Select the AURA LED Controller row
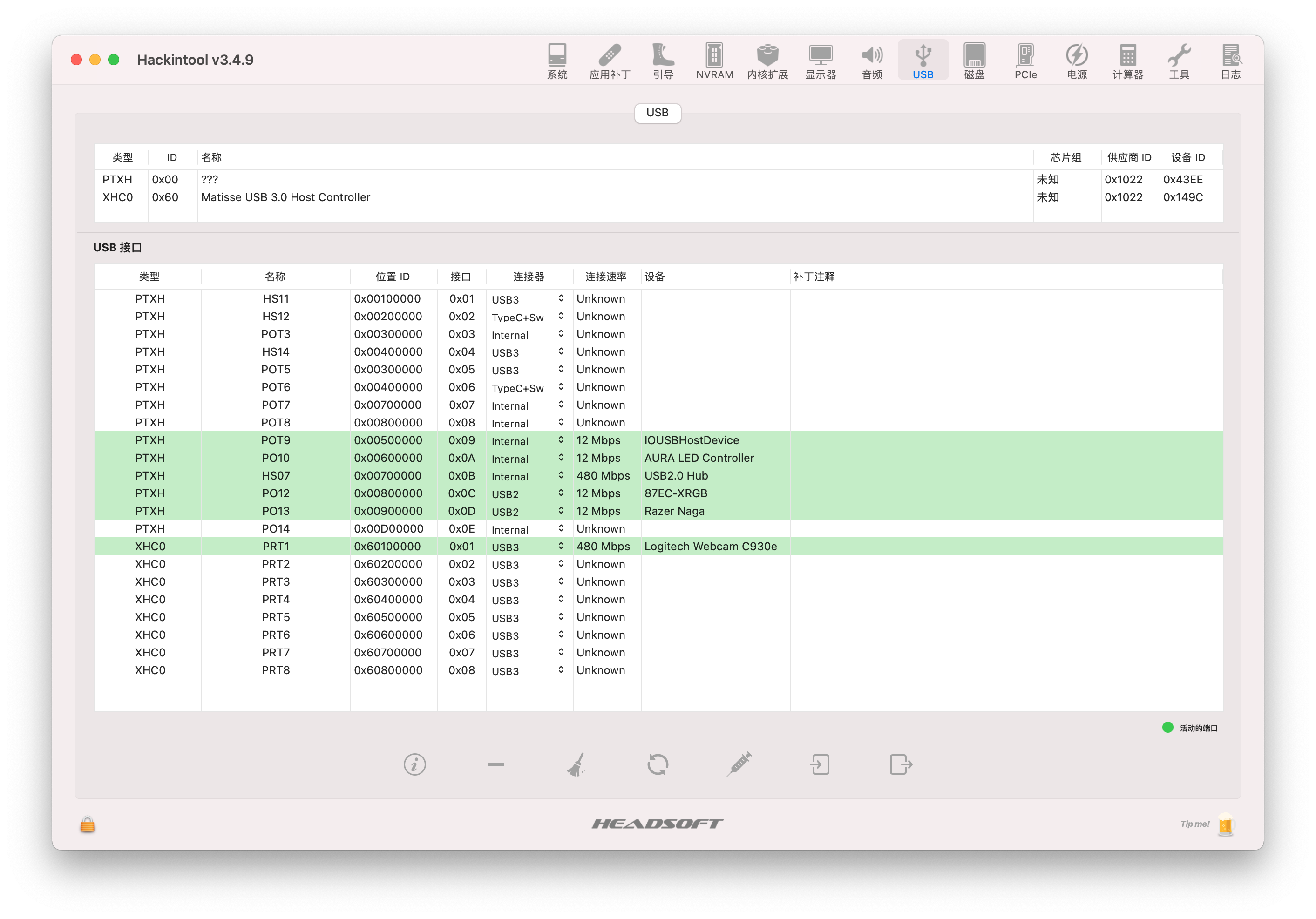Image resolution: width=1316 pixels, height=919 pixels. click(x=658, y=458)
